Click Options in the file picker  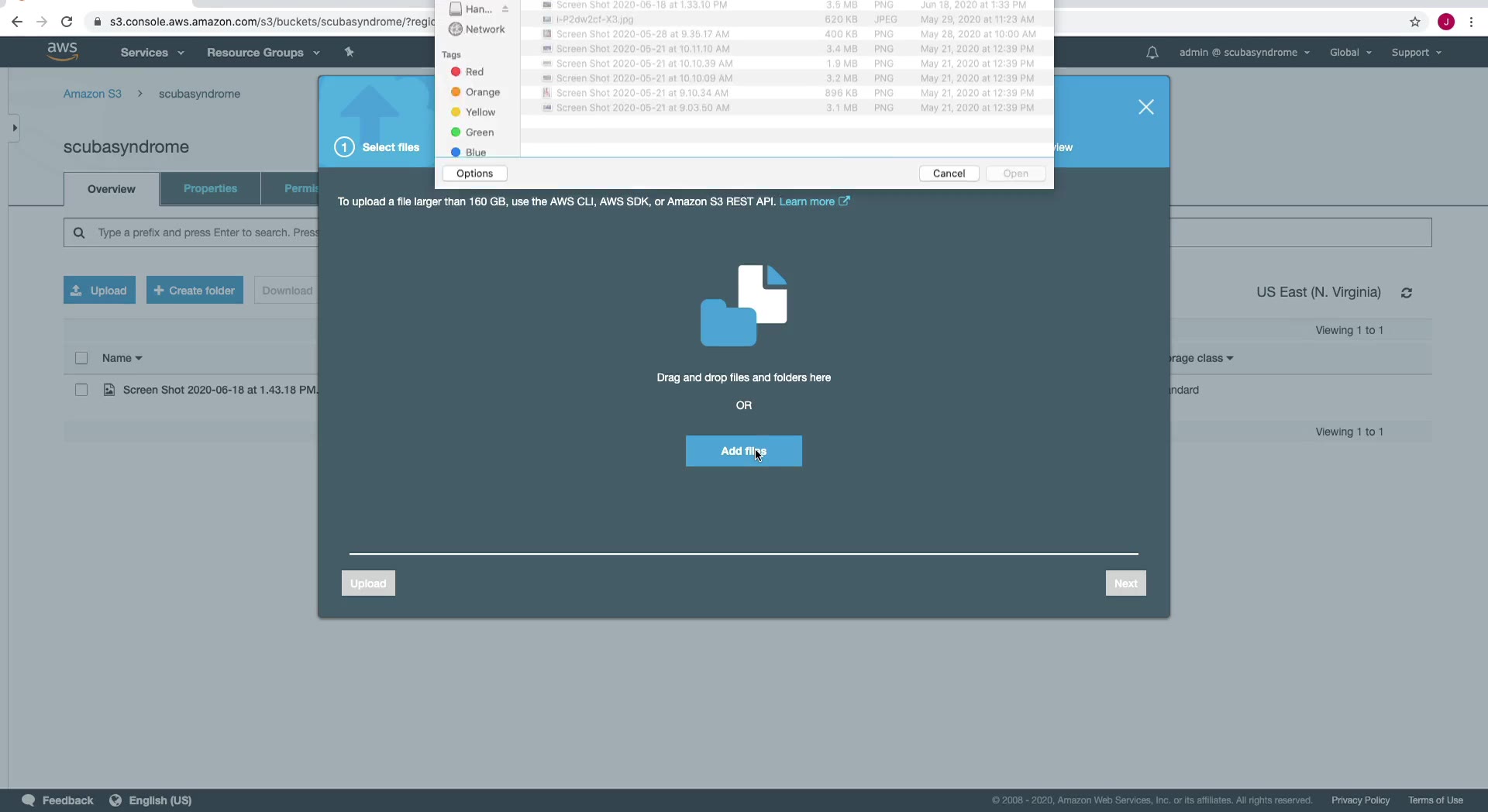point(475,174)
